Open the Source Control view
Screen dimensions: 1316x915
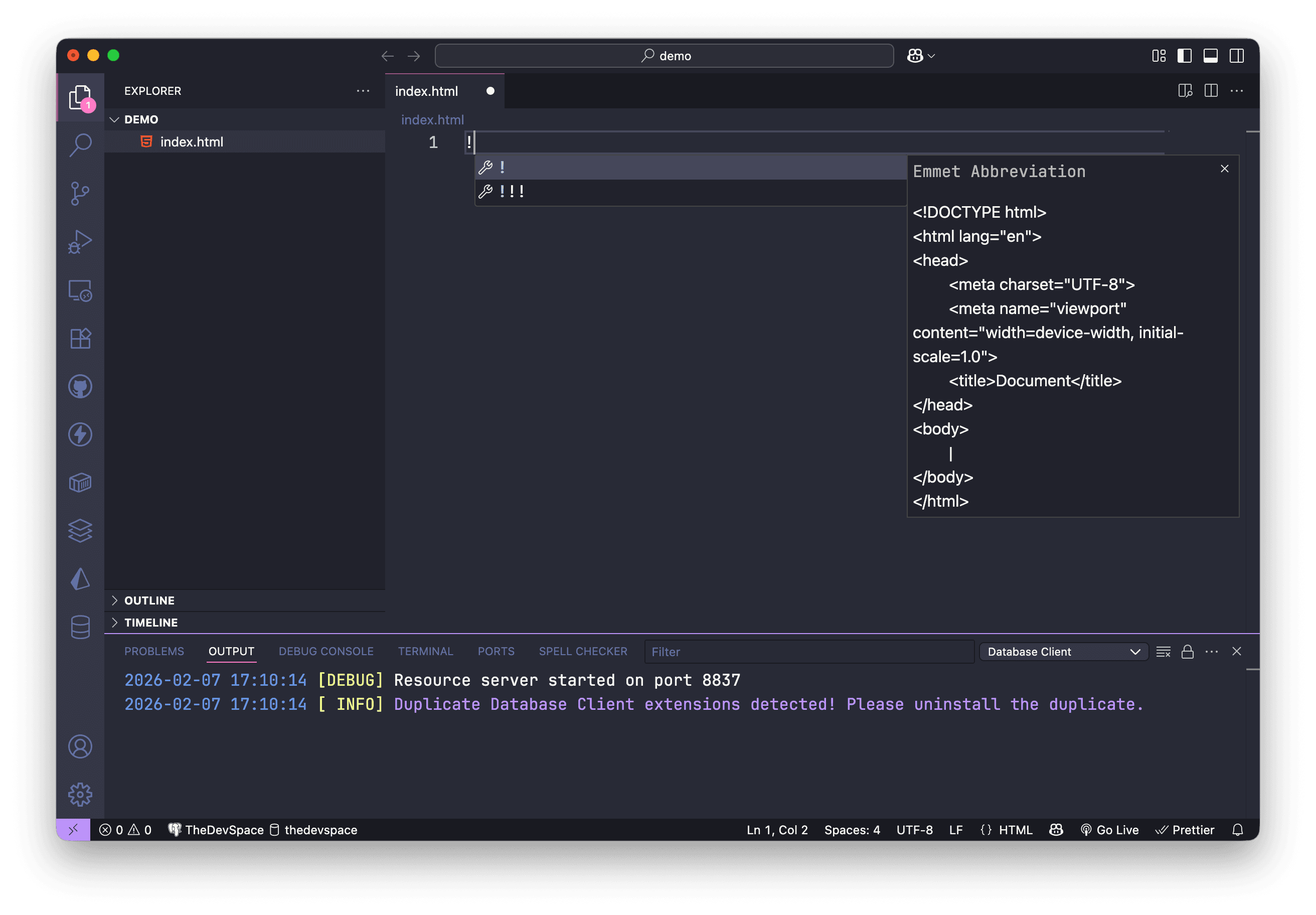tap(80, 193)
